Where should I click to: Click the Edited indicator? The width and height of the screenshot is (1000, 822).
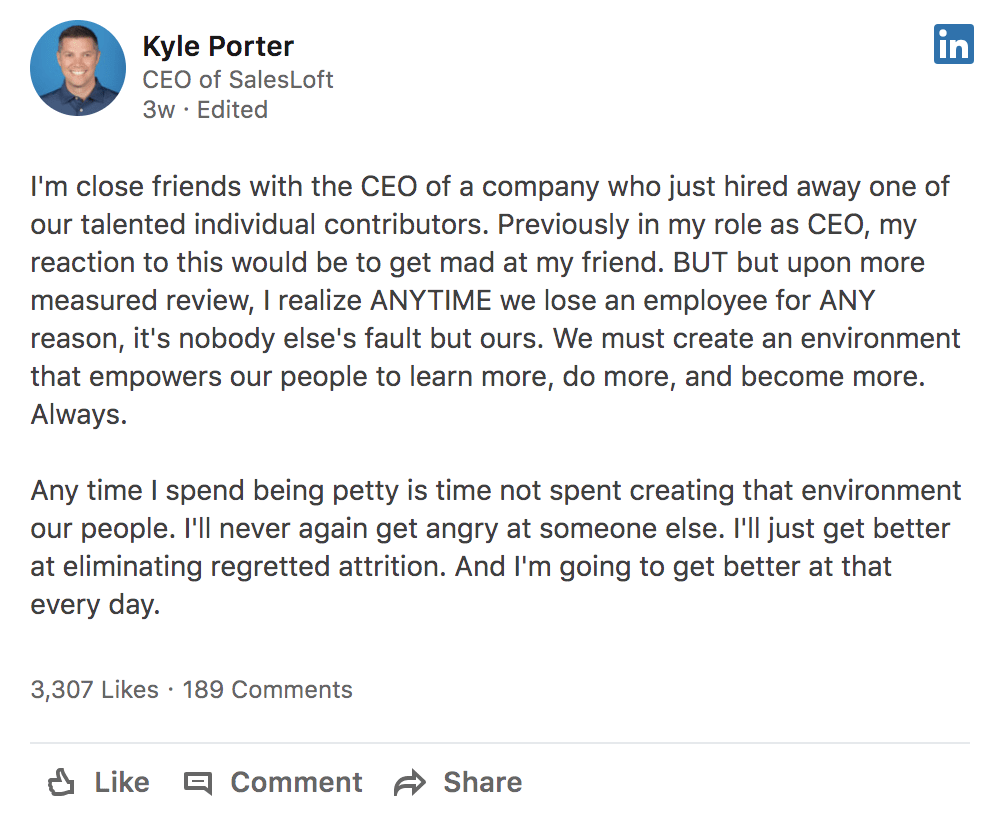tap(232, 110)
